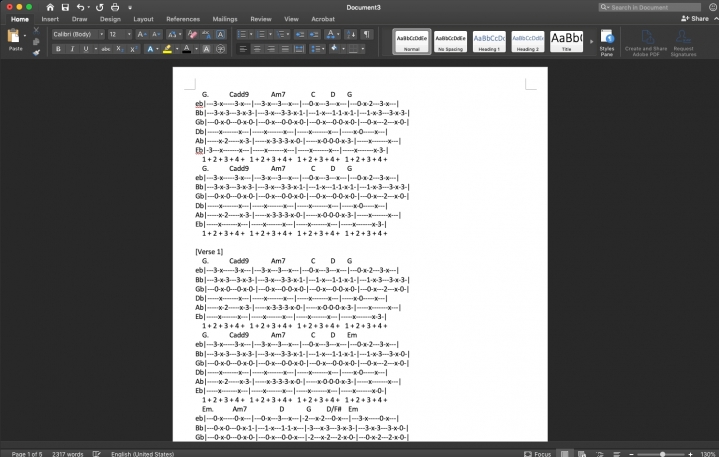Image resolution: width=720 pixels, height=457 pixels.
Task: Collapse the ribbon with chevron
Action: (716, 18)
